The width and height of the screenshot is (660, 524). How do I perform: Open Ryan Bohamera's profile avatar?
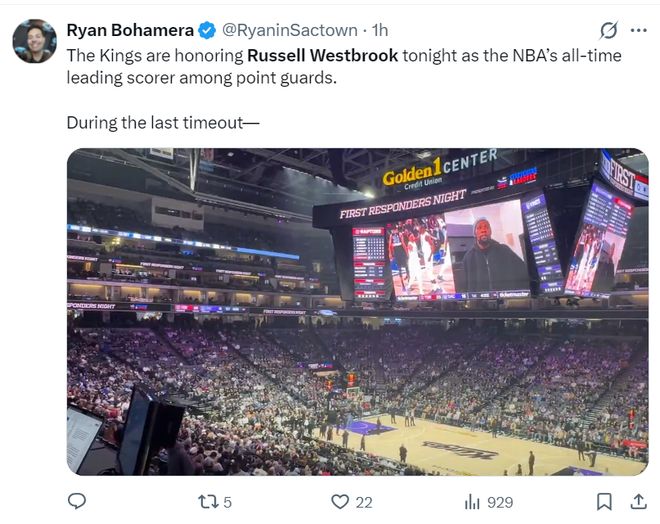pyautogui.click(x=34, y=41)
